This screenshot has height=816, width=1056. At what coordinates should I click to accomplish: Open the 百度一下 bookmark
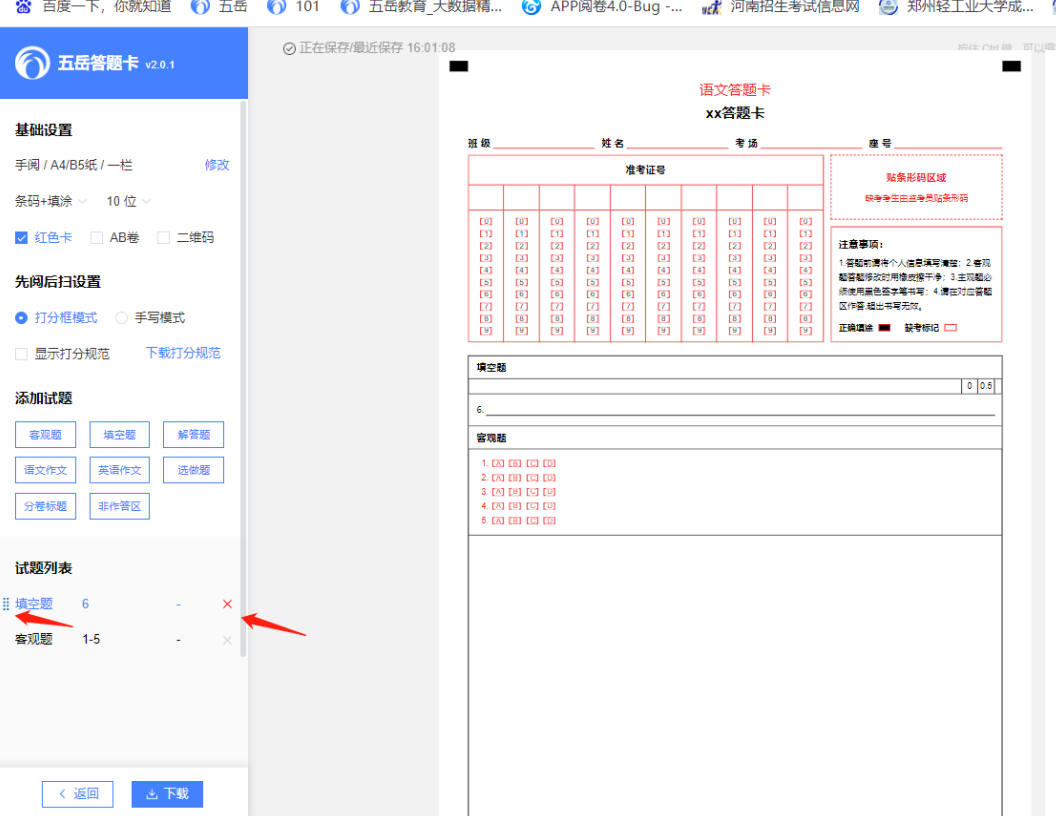click(94, 7)
